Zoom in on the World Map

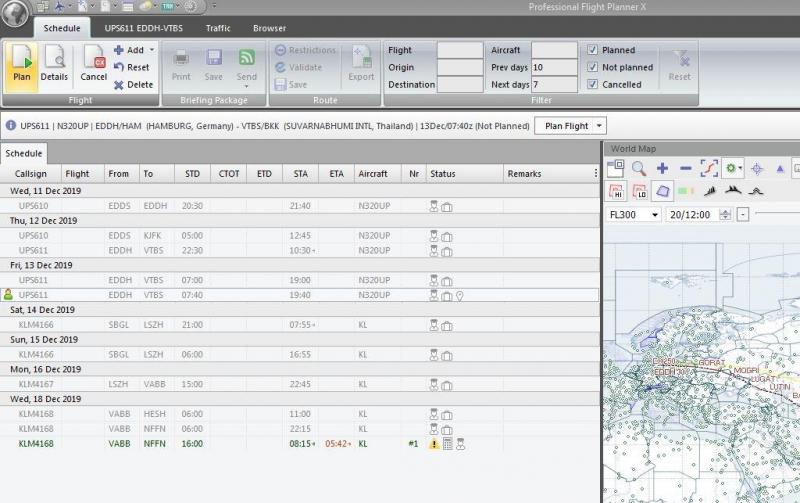(x=662, y=169)
